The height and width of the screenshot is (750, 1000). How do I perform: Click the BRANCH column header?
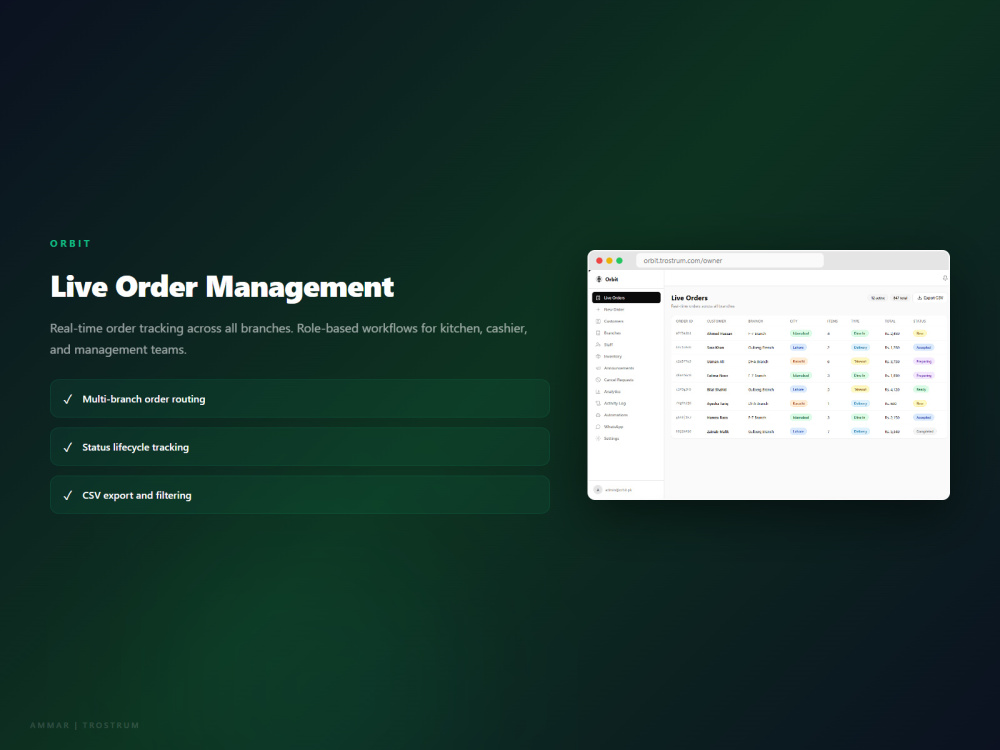point(755,321)
